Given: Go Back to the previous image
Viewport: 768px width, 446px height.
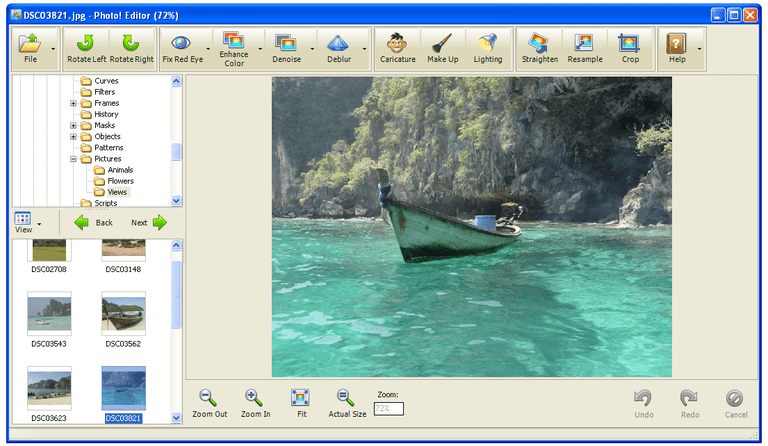Looking at the screenshot, I should [94, 223].
